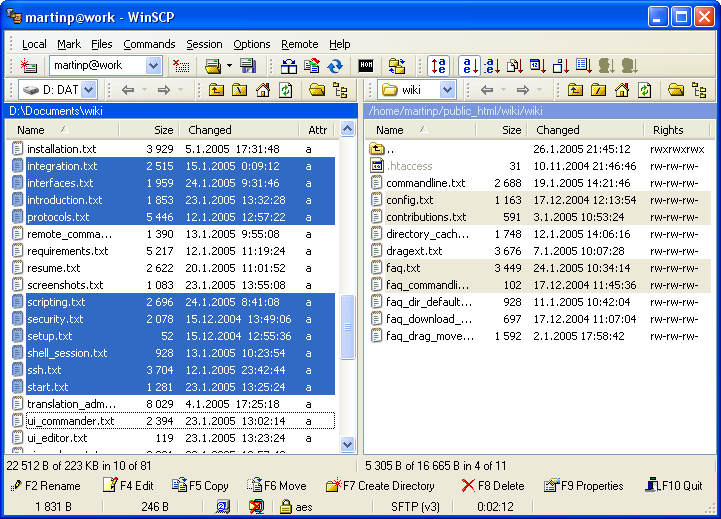
Task: Click F7 Create Directory button
Action: [380, 485]
